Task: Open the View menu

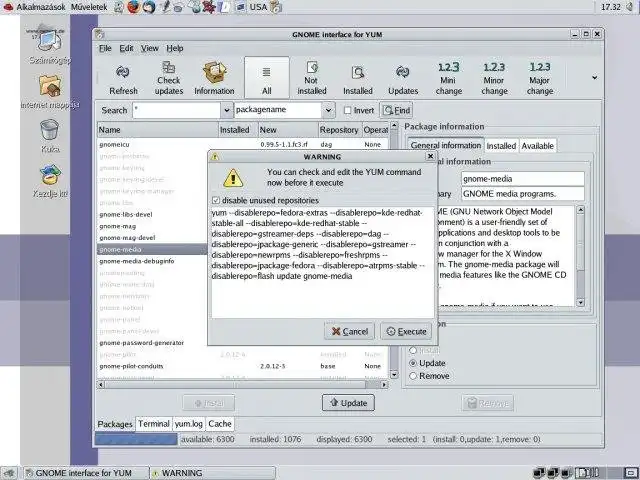Action: [149, 48]
